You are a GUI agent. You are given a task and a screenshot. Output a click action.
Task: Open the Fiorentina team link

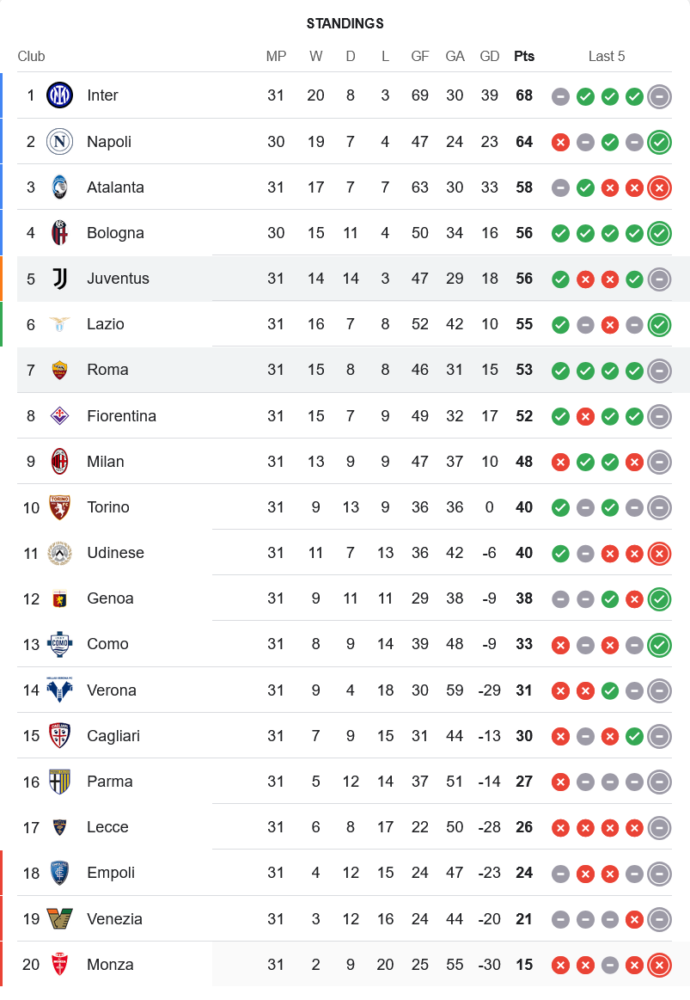point(121,416)
